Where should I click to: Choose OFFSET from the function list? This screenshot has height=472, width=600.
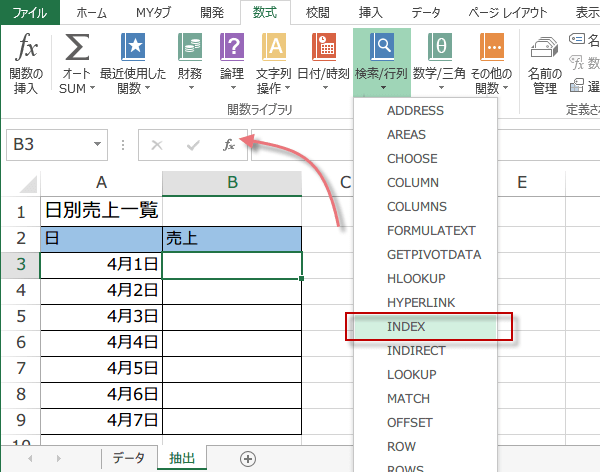click(426, 423)
